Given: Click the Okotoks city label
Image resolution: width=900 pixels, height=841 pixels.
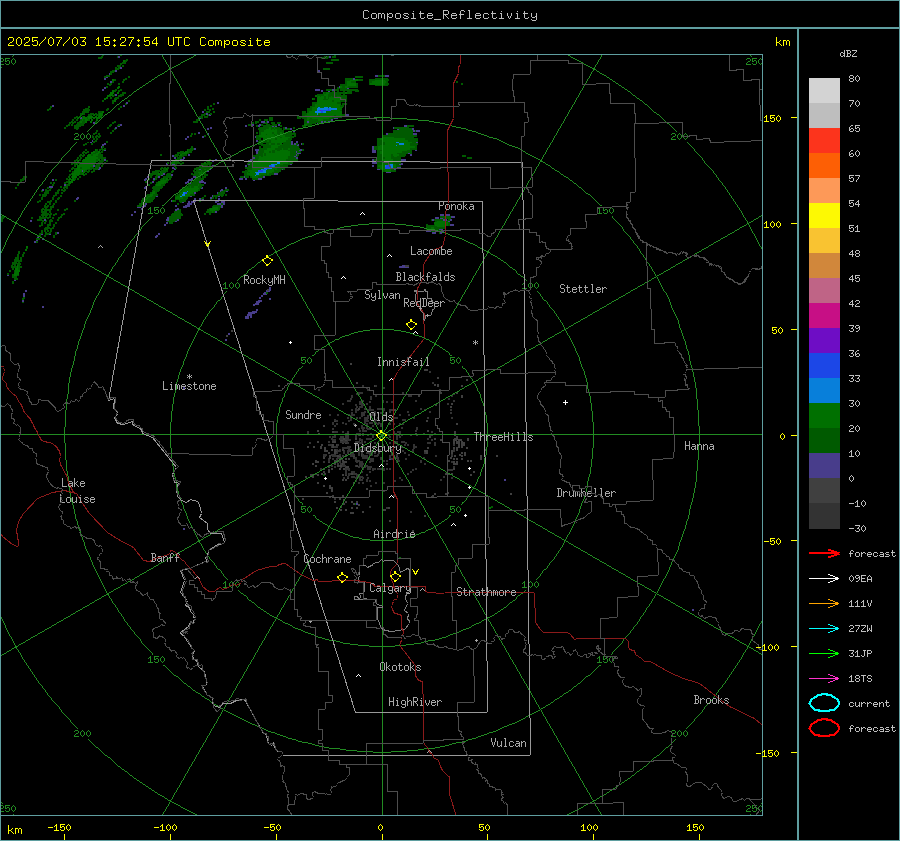Looking at the screenshot, I should point(400,667).
